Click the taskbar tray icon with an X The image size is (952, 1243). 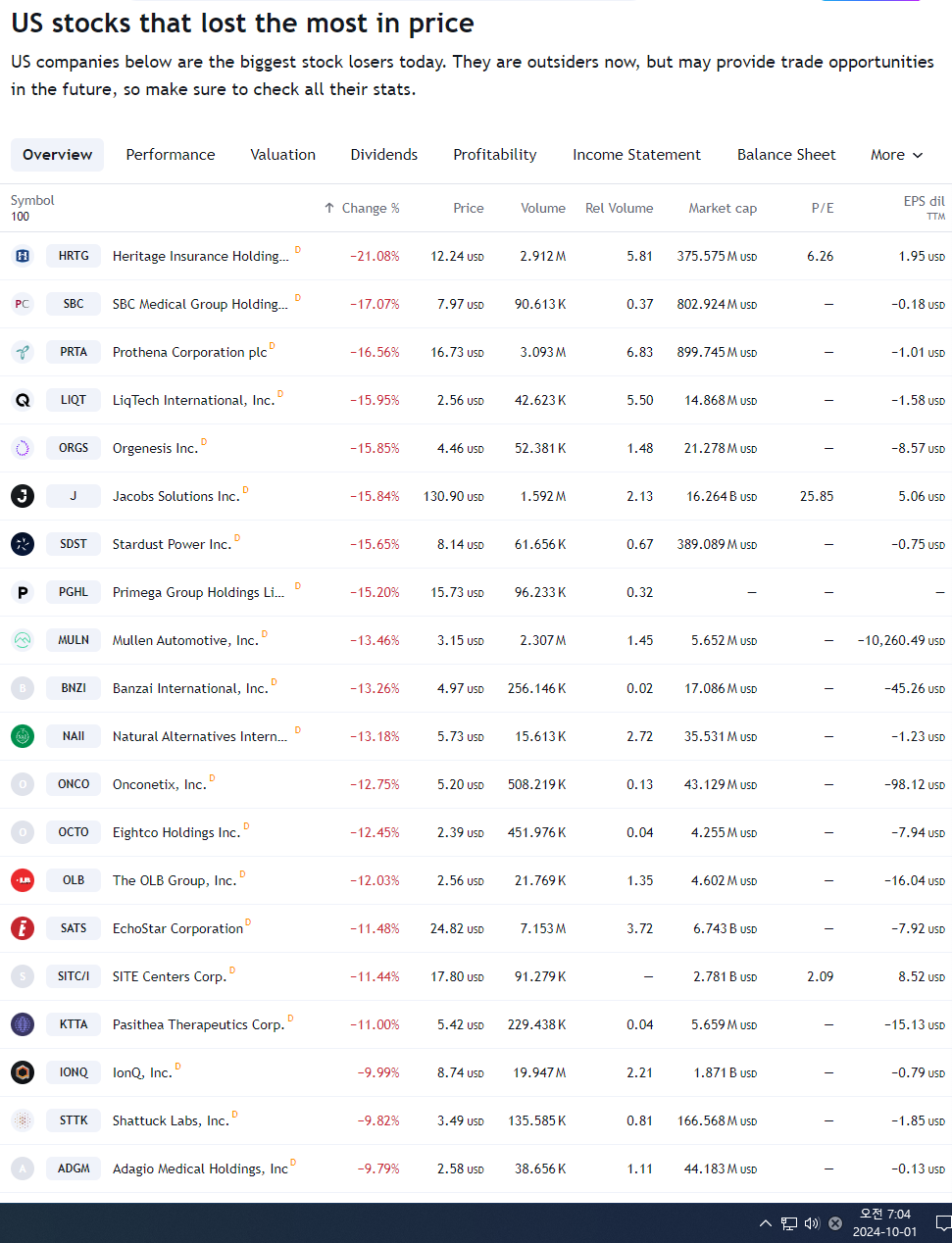835,1223
